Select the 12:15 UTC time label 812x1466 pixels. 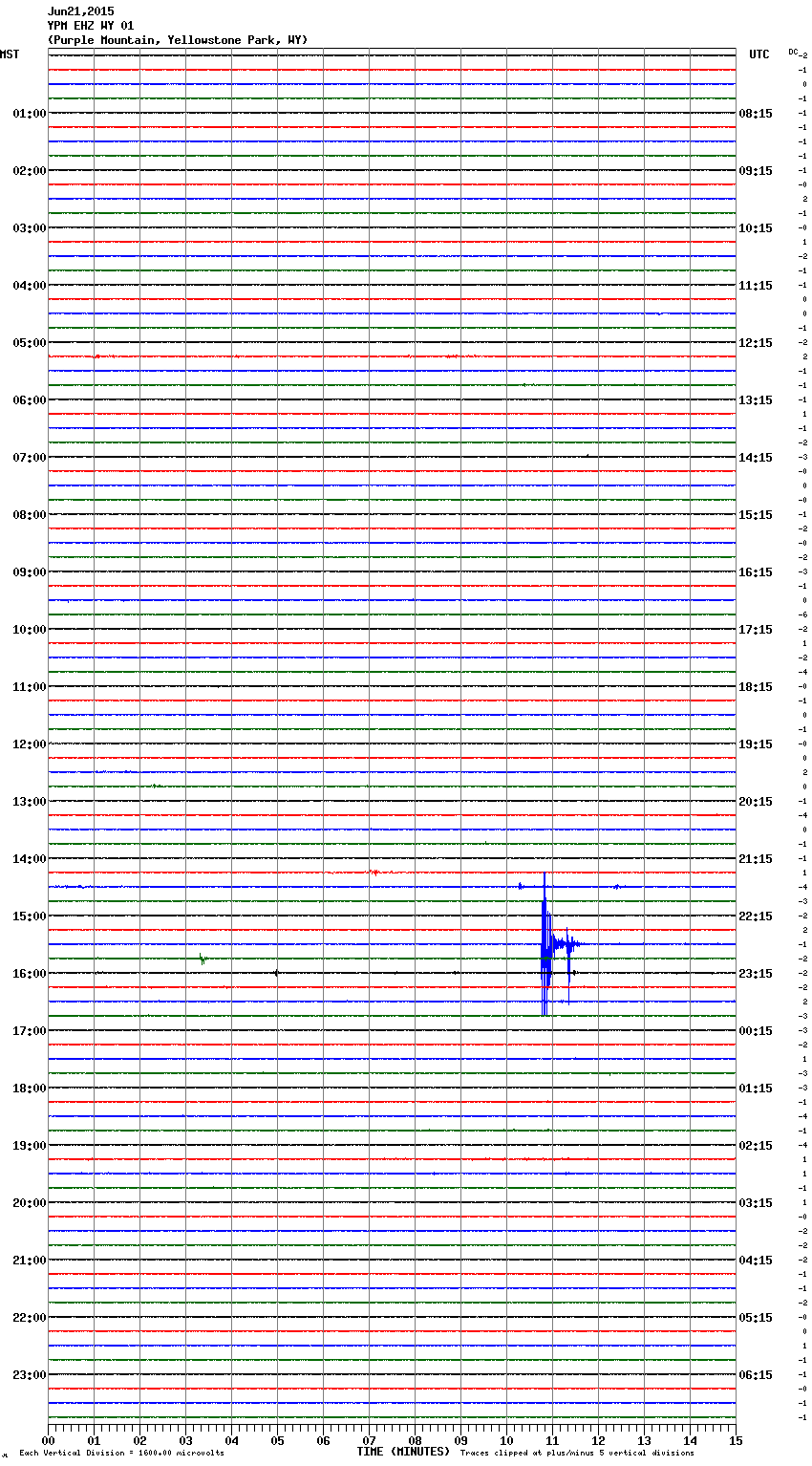click(x=756, y=343)
